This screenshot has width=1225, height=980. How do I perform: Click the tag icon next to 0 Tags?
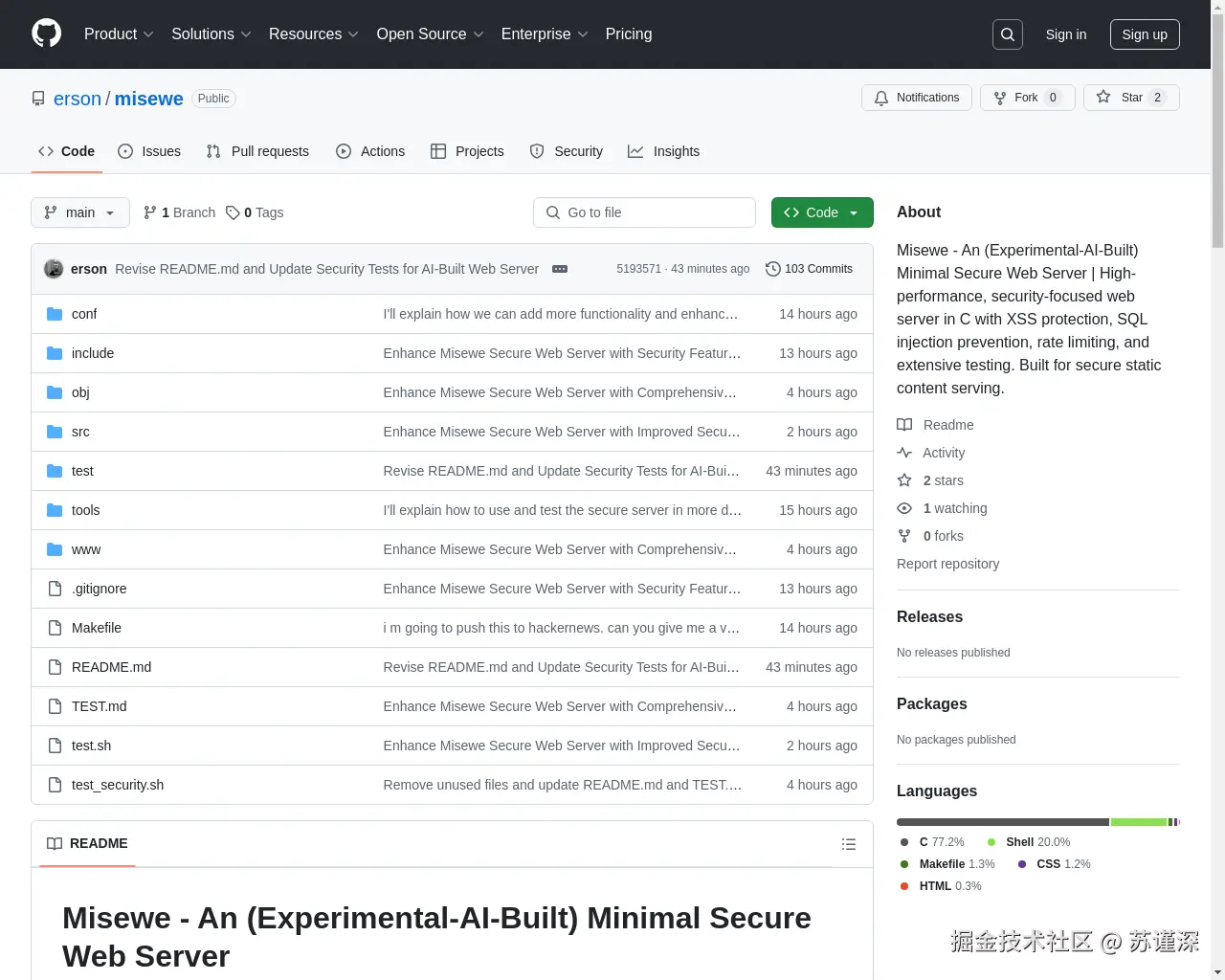click(x=233, y=212)
